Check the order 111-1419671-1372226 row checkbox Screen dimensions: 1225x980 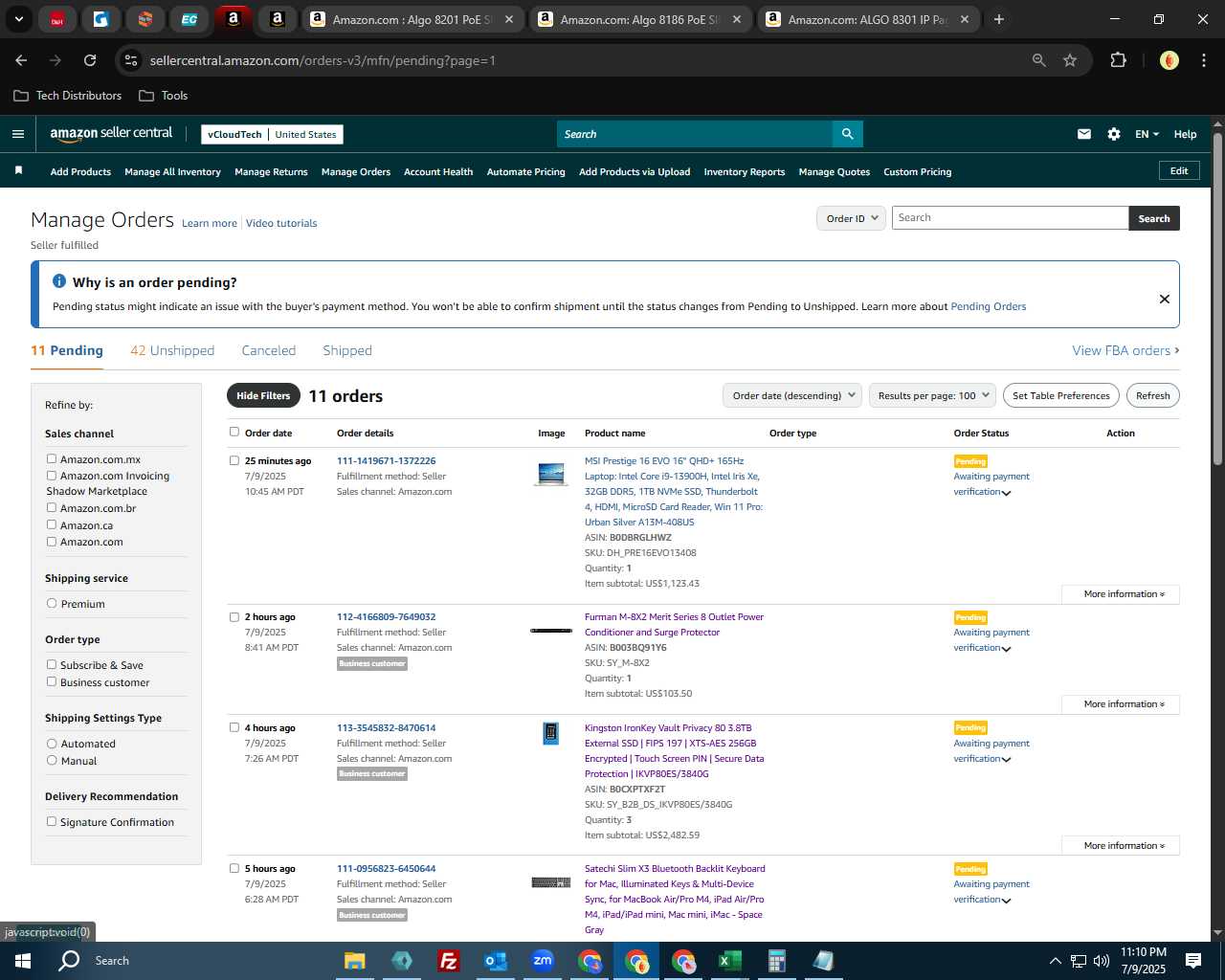(234, 460)
